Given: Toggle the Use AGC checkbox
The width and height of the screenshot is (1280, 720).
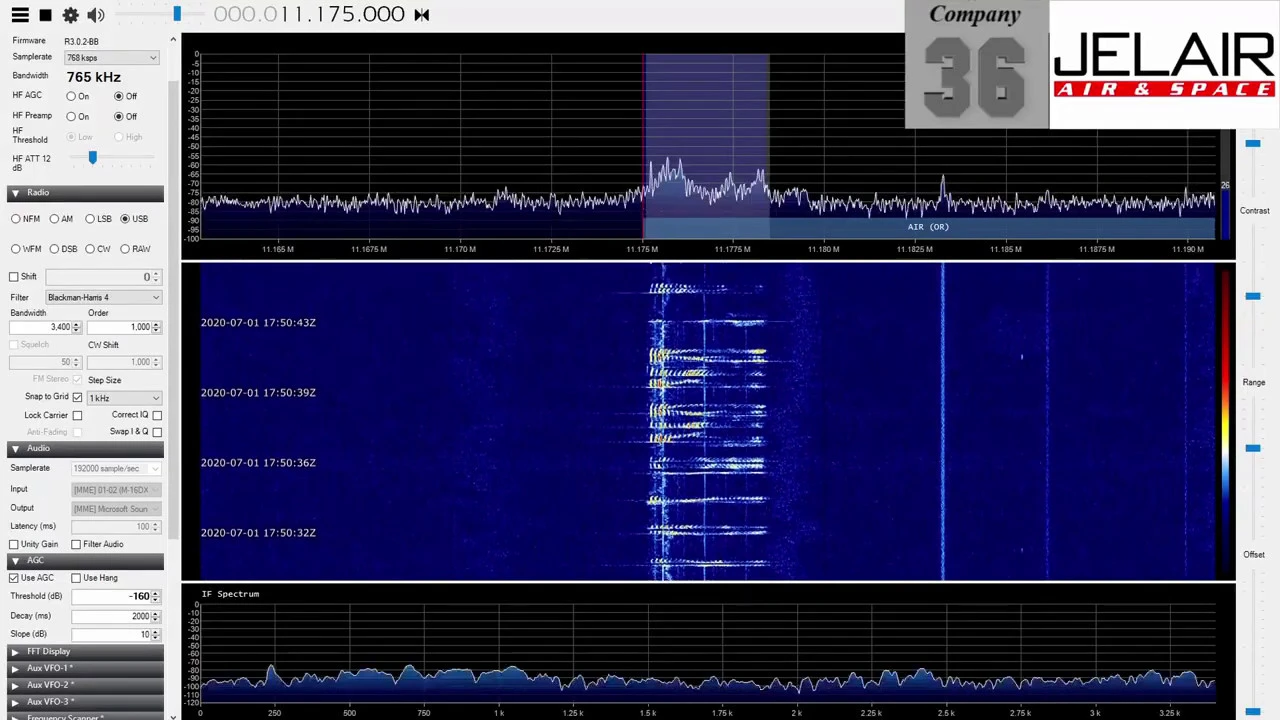Looking at the screenshot, I should [x=14, y=578].
